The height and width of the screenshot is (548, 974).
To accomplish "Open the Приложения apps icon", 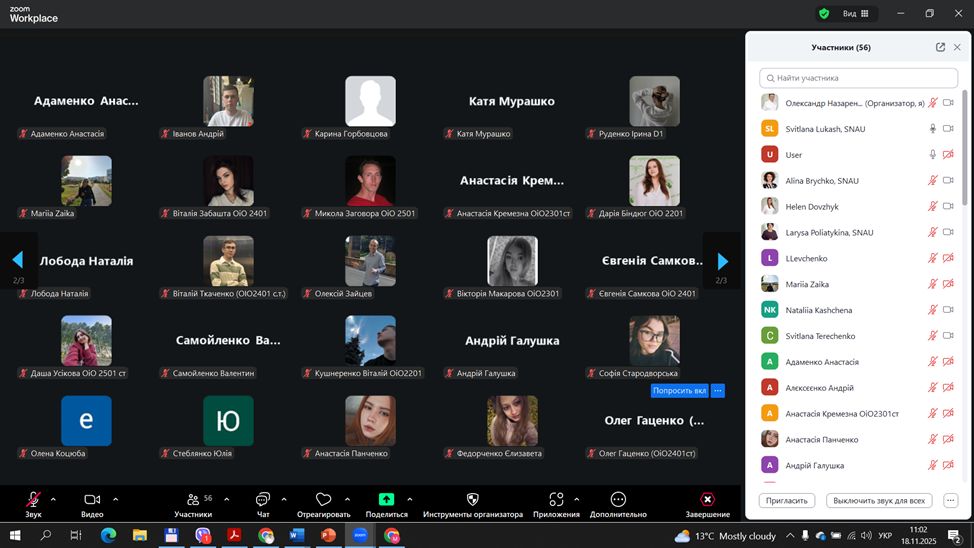I will tap(556, 499).
